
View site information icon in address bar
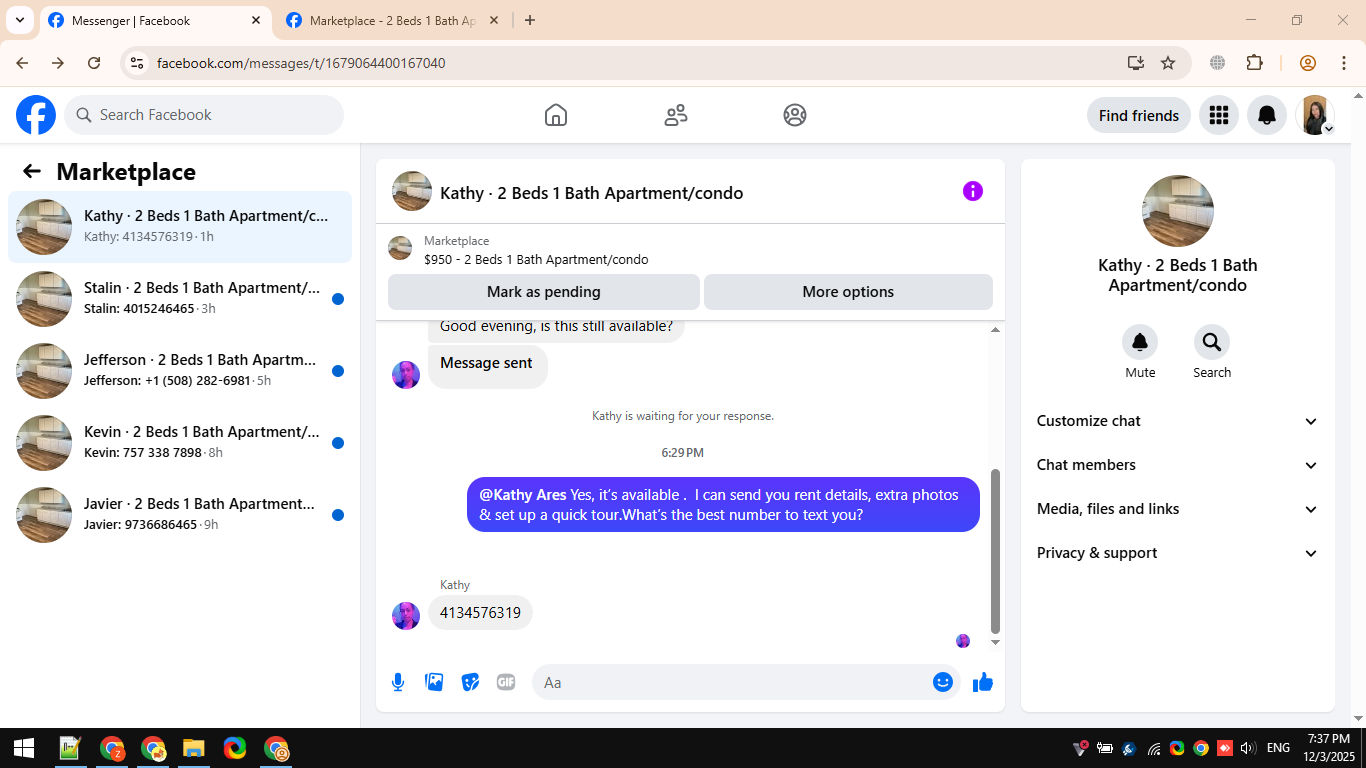(138, 63)
